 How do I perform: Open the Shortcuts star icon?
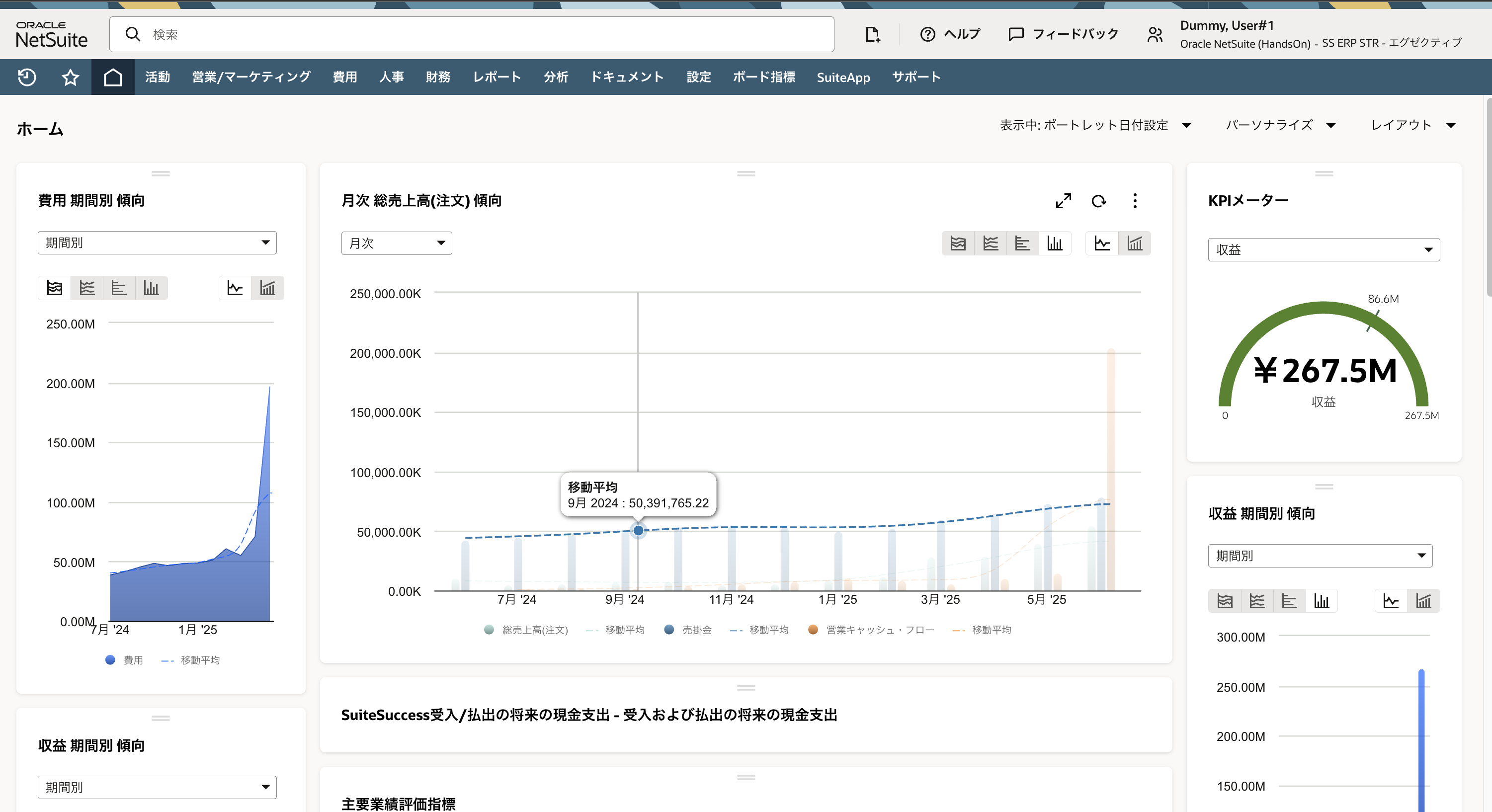pyautogui.click(x=70, y=77)
